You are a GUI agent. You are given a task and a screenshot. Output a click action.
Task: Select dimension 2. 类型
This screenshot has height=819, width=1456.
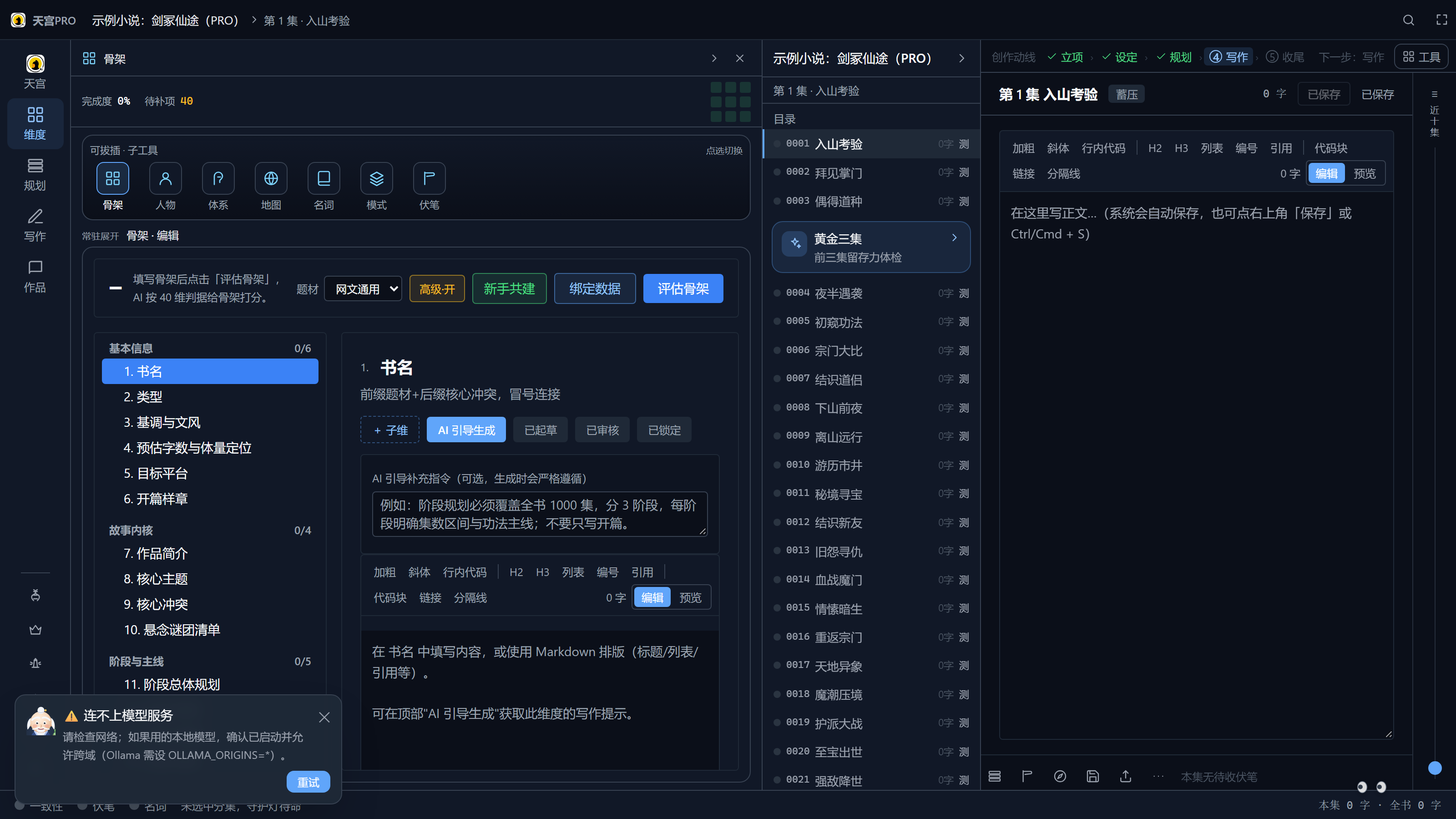(x=210, y=397)
